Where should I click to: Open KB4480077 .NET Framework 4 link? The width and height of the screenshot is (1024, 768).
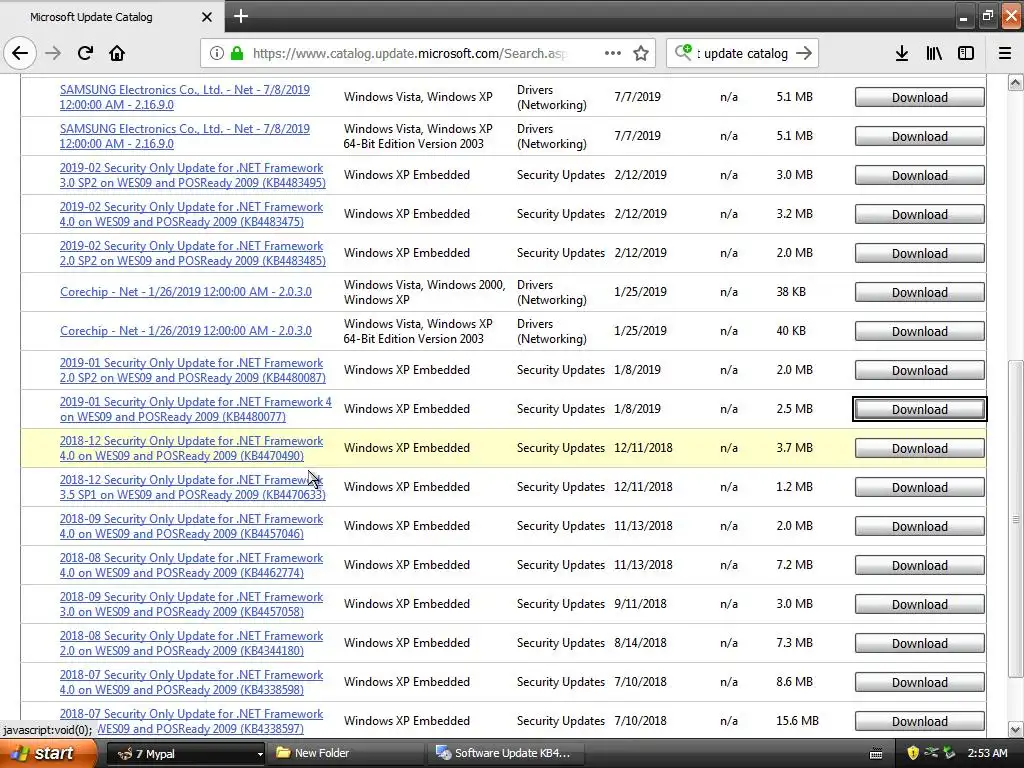pyautogui.click(x=196, y=409)
